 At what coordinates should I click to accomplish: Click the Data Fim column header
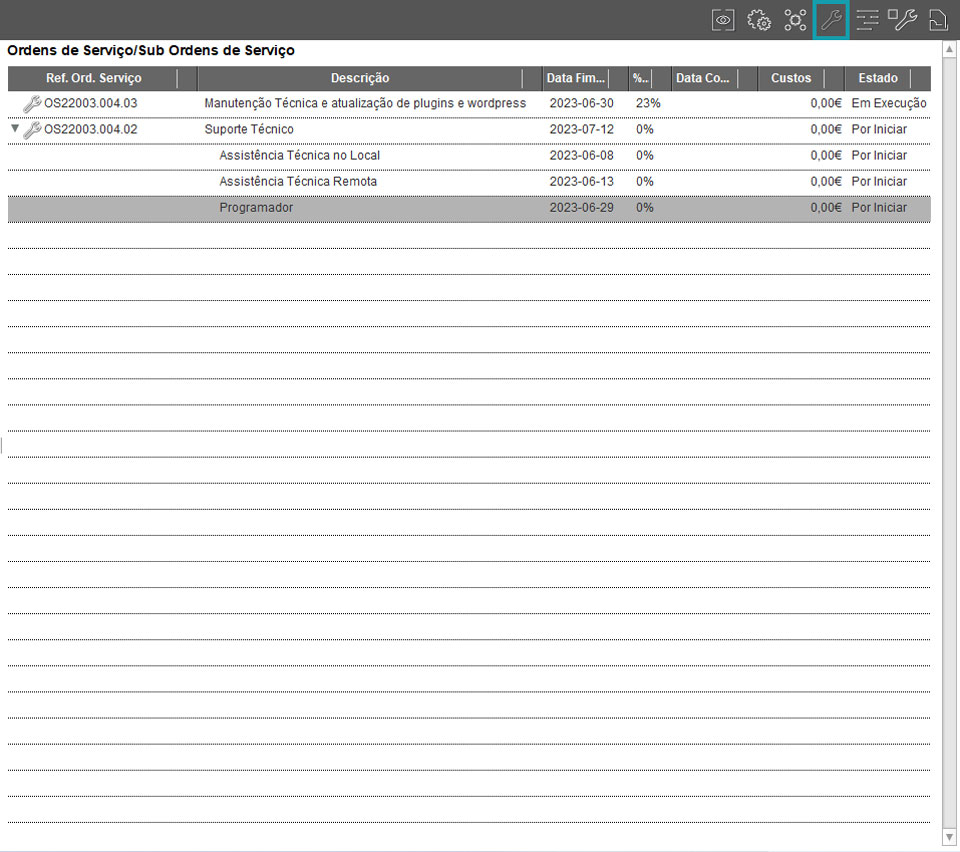click(x=576, y=78)
